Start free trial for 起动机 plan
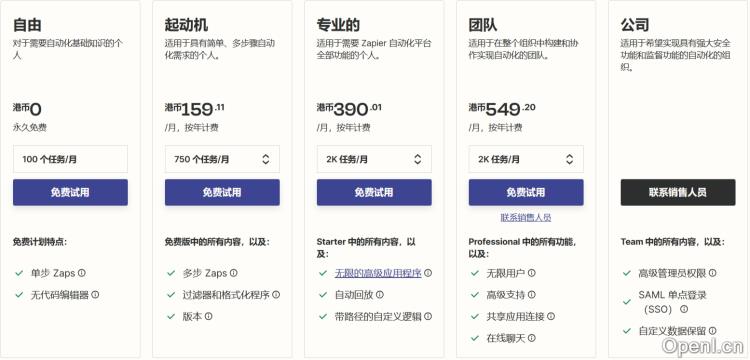 [x=222, y=192]
